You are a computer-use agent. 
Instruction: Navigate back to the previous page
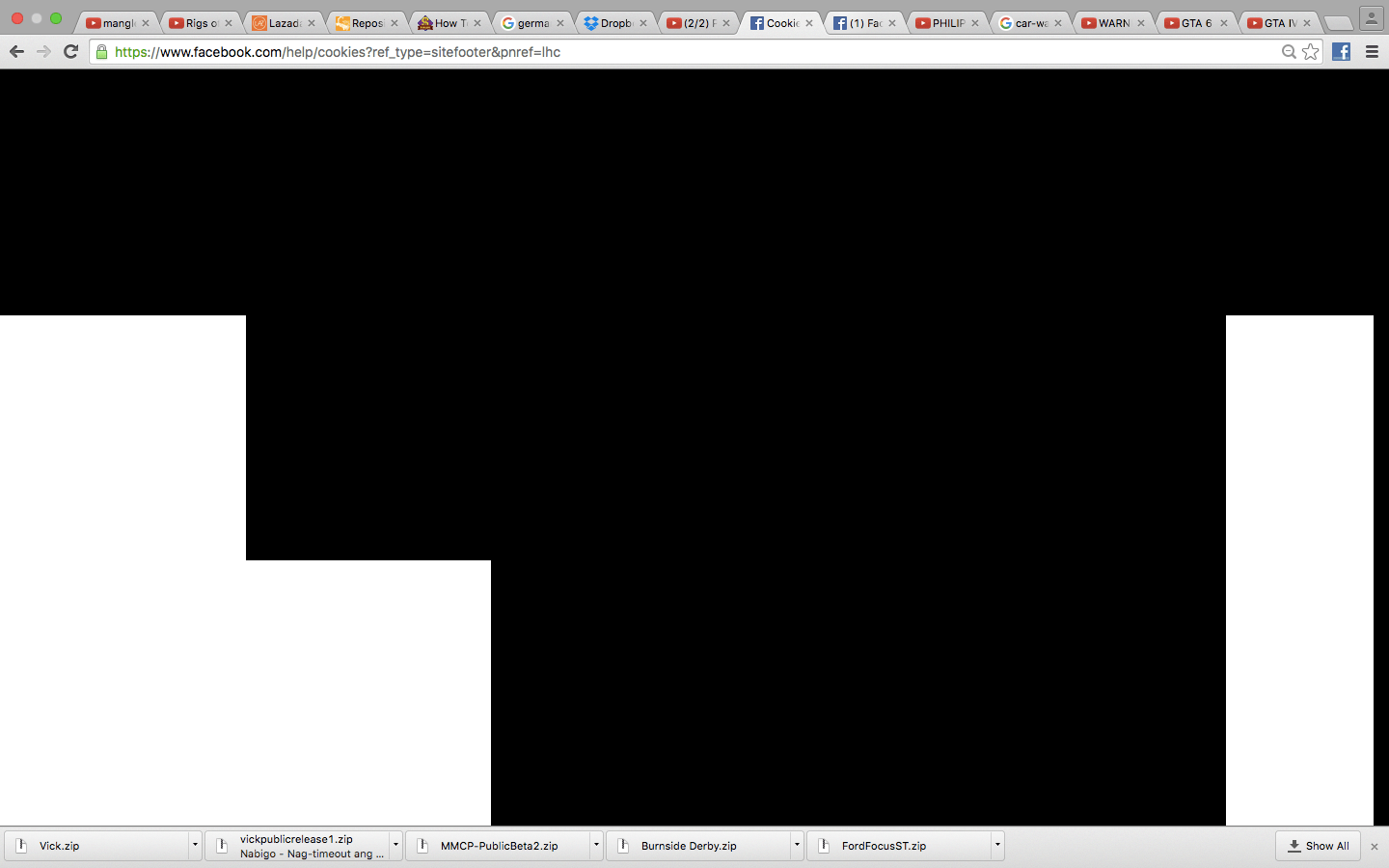pos(16,52)
